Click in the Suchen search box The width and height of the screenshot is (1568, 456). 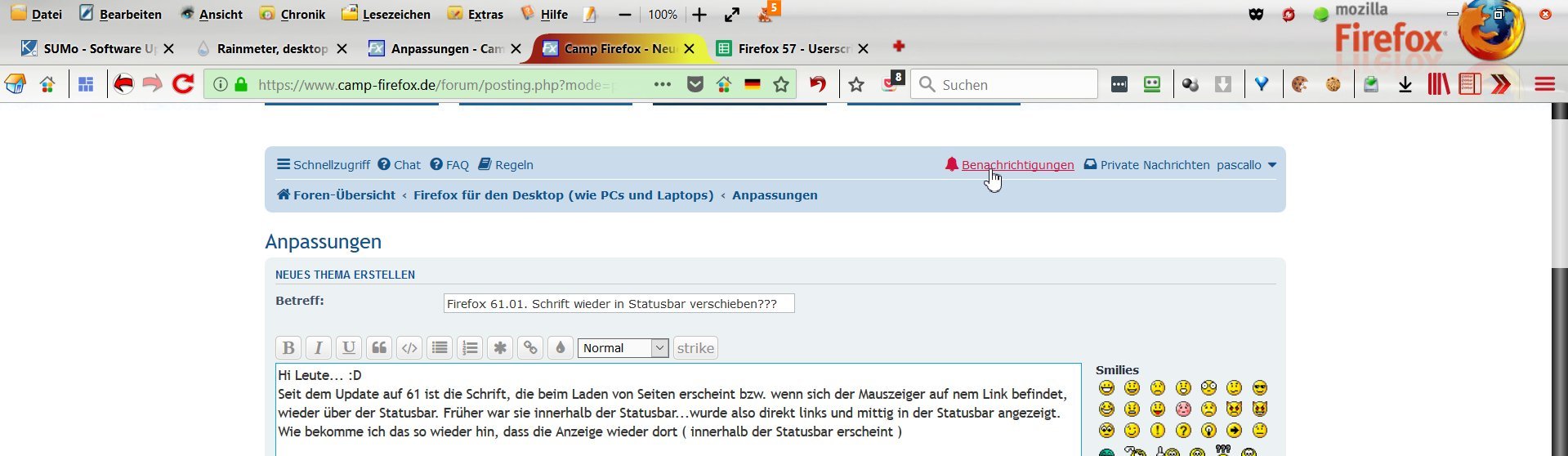1004,84
